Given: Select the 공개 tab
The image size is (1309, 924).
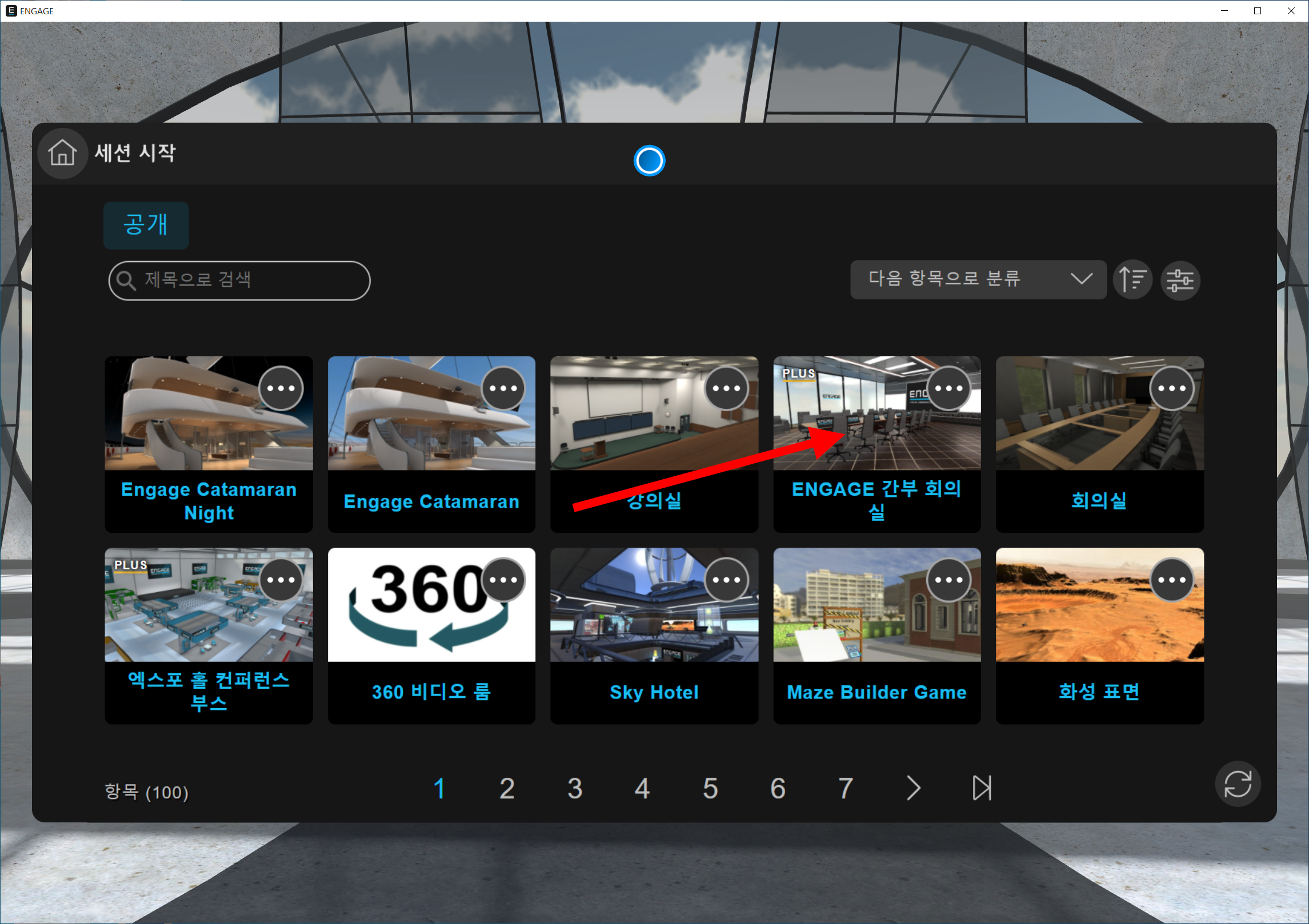Looking at the screenshot, I should pos(146,225).
